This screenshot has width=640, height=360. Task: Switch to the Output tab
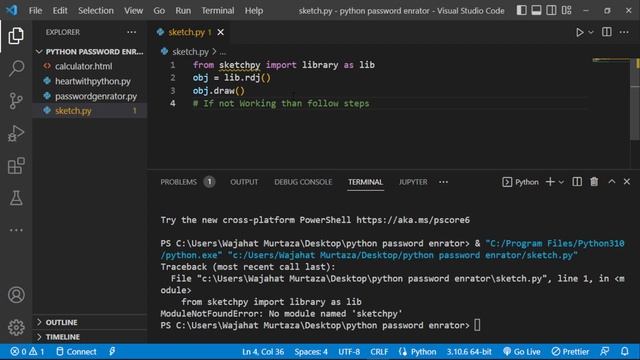pos(244,182)
